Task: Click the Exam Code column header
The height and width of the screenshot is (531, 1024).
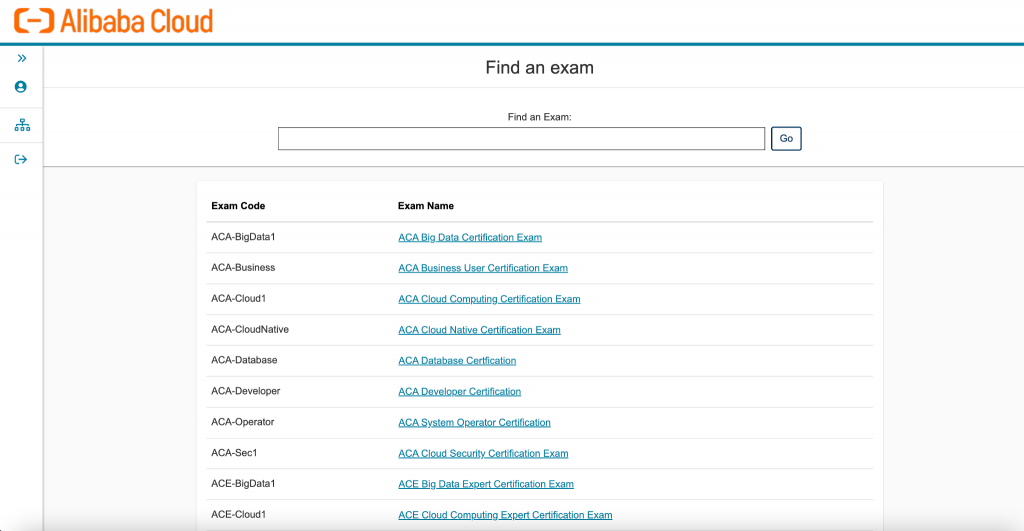Action: tap(238, 206)
